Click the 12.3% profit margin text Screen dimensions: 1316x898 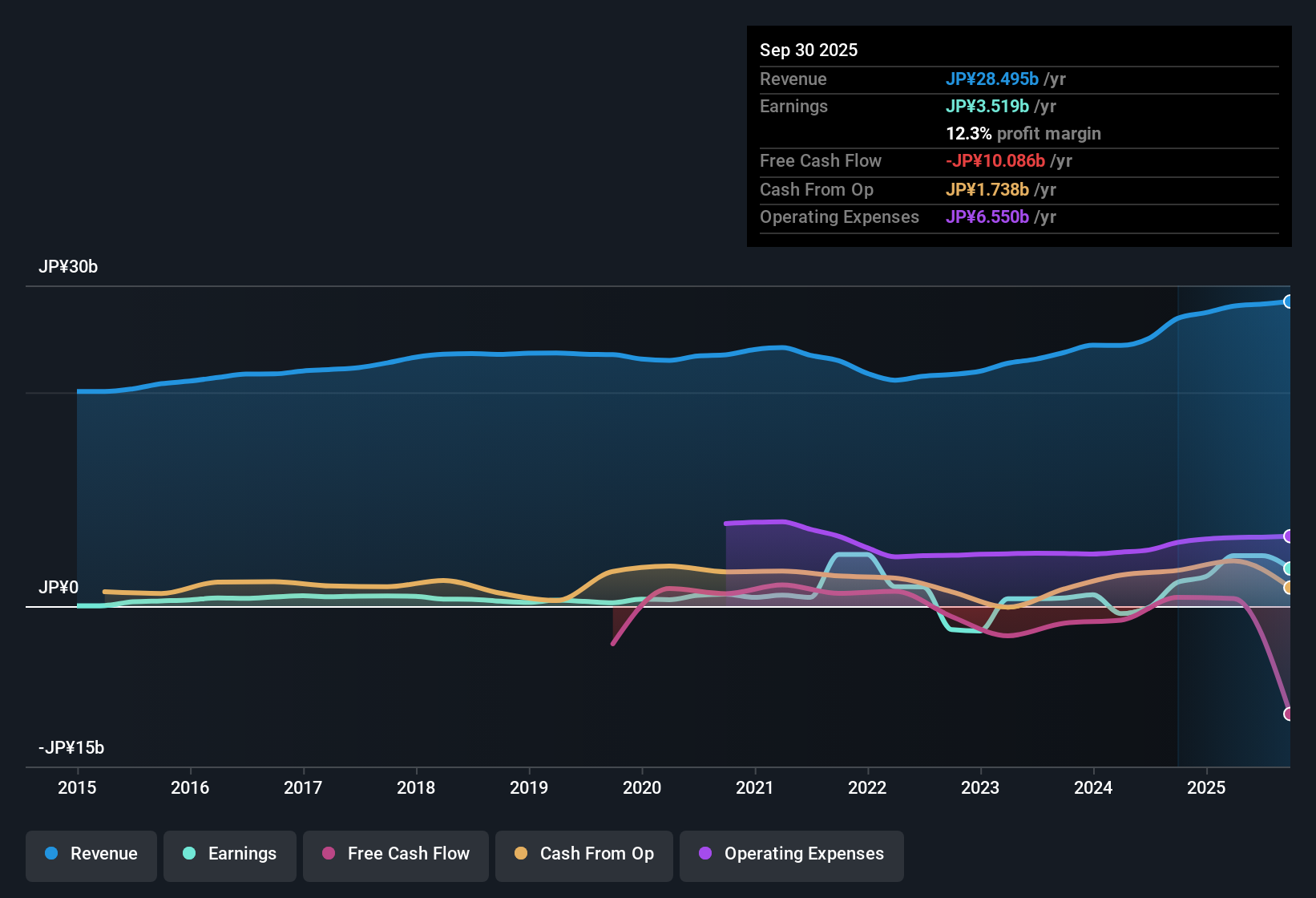pyautogui.click(x=1023, y=134)
